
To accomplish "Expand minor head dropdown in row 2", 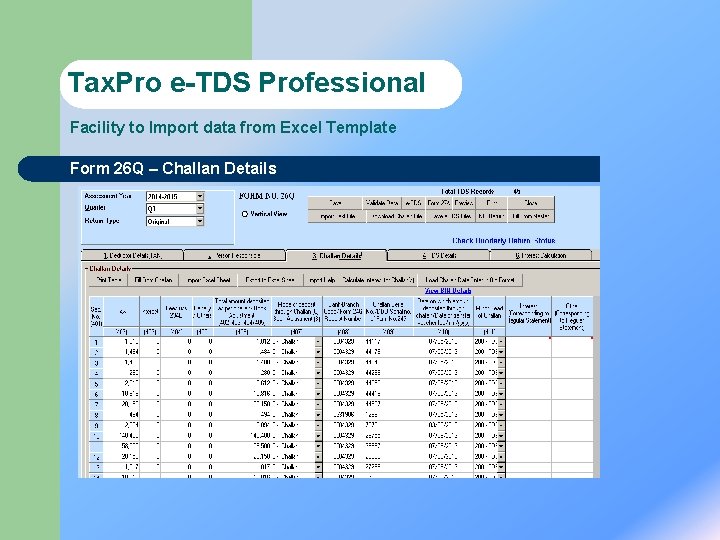I will 501,352.
